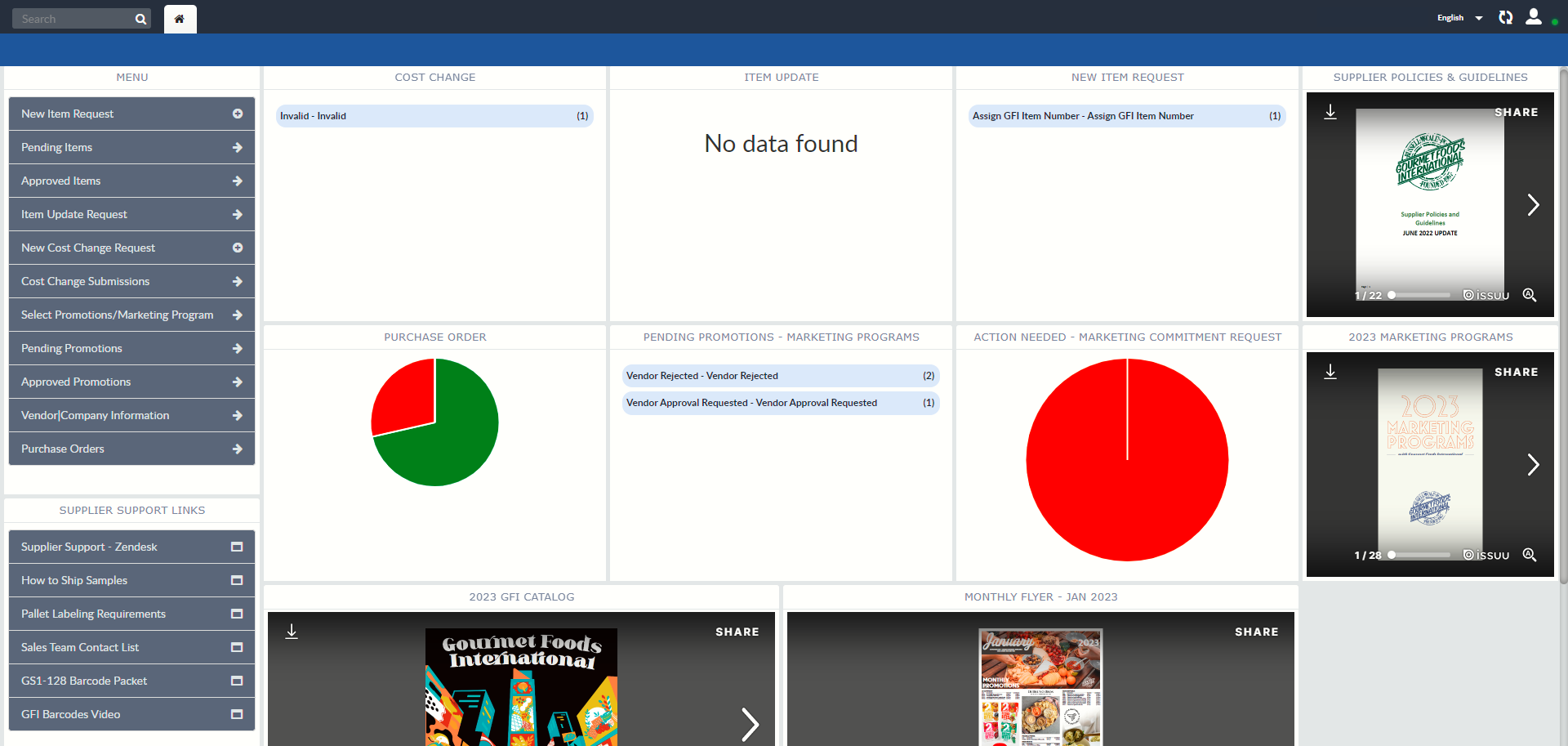Click SHARE on the Monthly Flyer - Jan 2023

pyautogui.click(x=1256, y=632)
